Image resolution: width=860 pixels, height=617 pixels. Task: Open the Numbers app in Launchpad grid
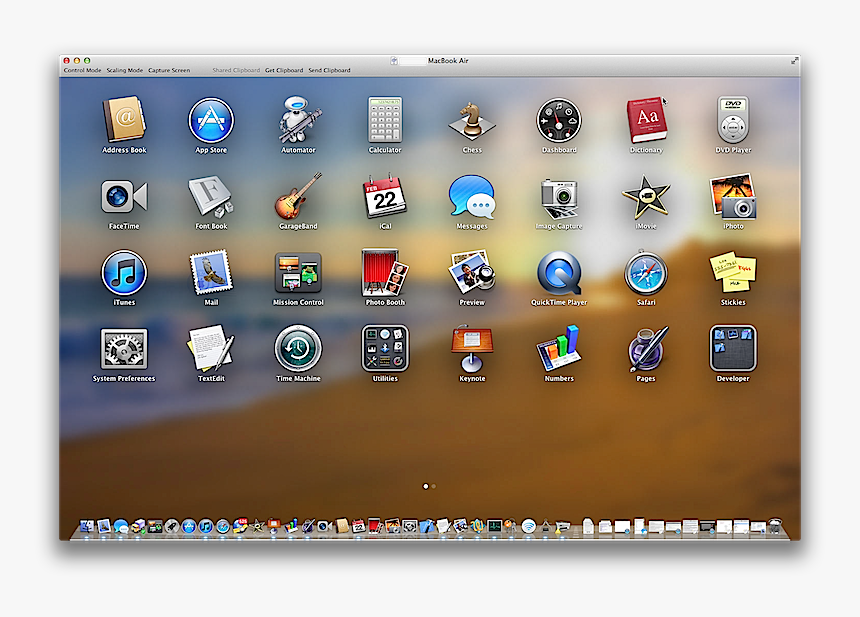coord(559,349)
